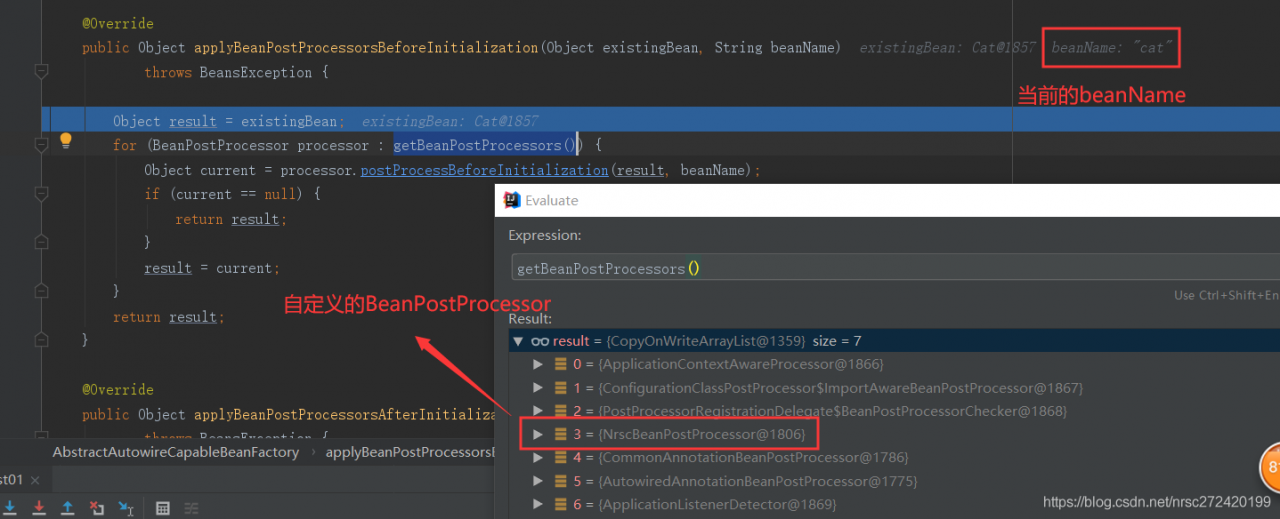Click the Step Out up-arrow icon
This screenshot has height=519, width=1280.
pyautogui.click(x=68, y=508)
